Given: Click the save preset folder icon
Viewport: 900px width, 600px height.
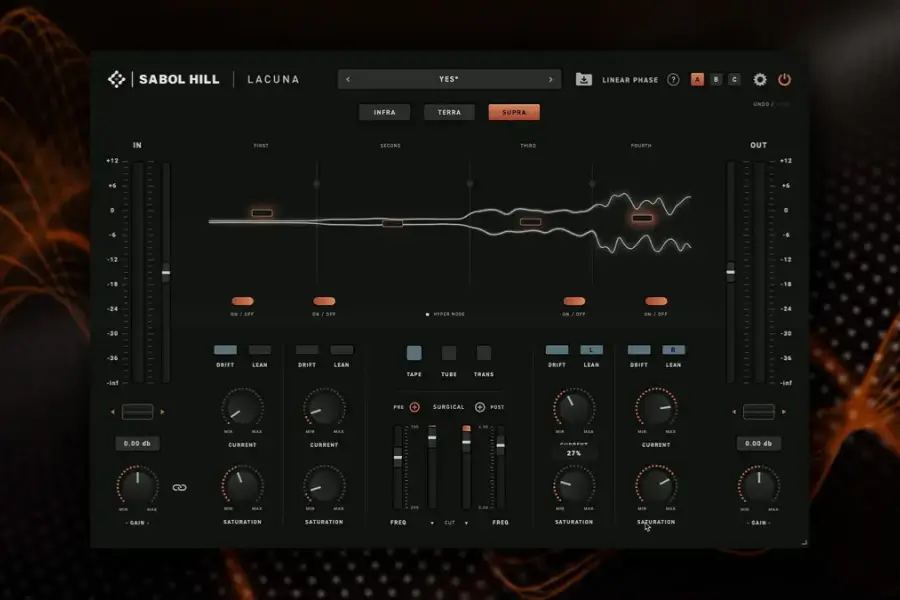Looking at the screenshot, I should click(x=584, y=79).
